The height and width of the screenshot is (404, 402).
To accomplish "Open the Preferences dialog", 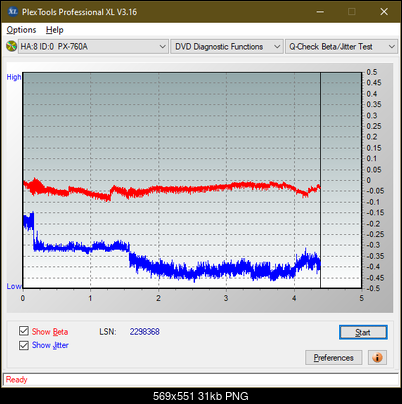I will 333,358.
